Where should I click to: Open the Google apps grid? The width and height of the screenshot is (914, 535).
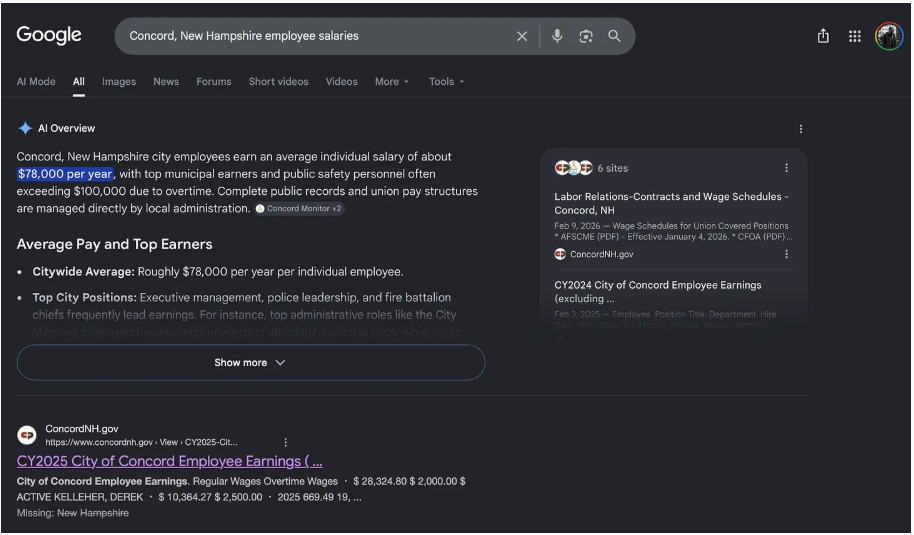click(855, 36)
